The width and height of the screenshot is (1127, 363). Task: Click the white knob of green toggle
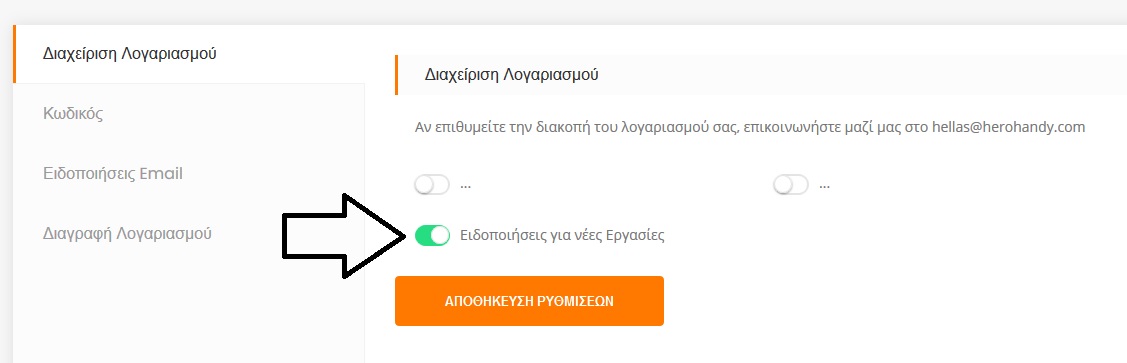tap(440, 235)
